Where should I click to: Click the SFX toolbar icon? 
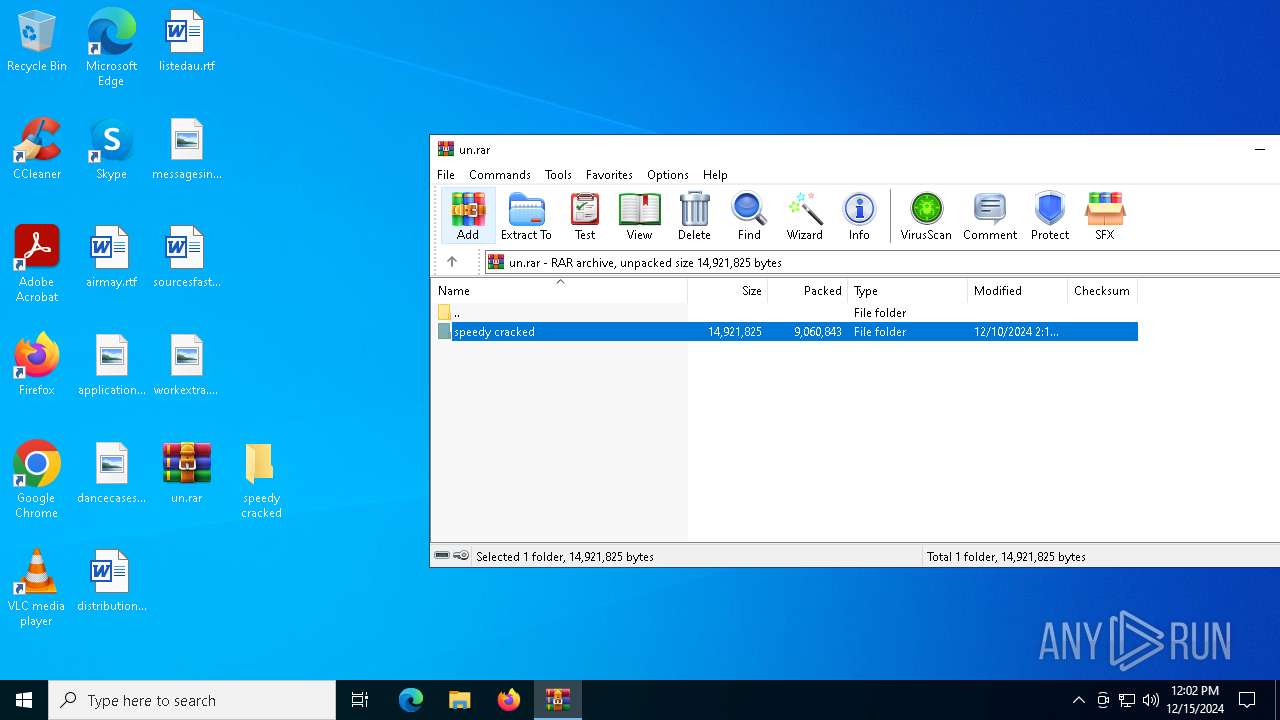[1105, 216]
